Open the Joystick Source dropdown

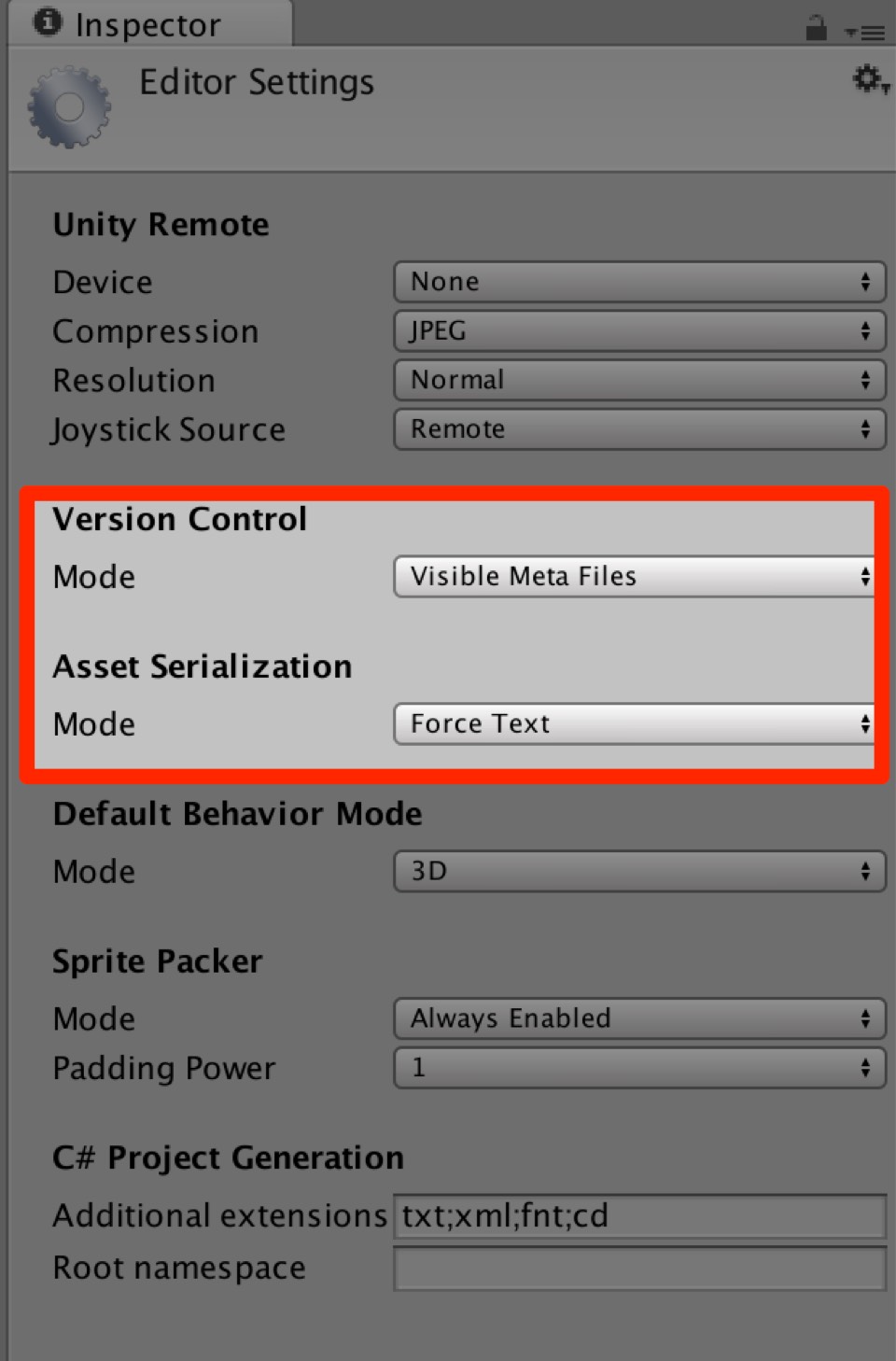(639, 429)
